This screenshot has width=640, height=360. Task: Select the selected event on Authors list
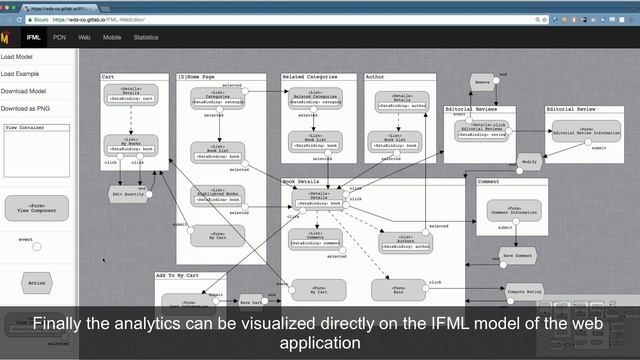pos(426,232)
